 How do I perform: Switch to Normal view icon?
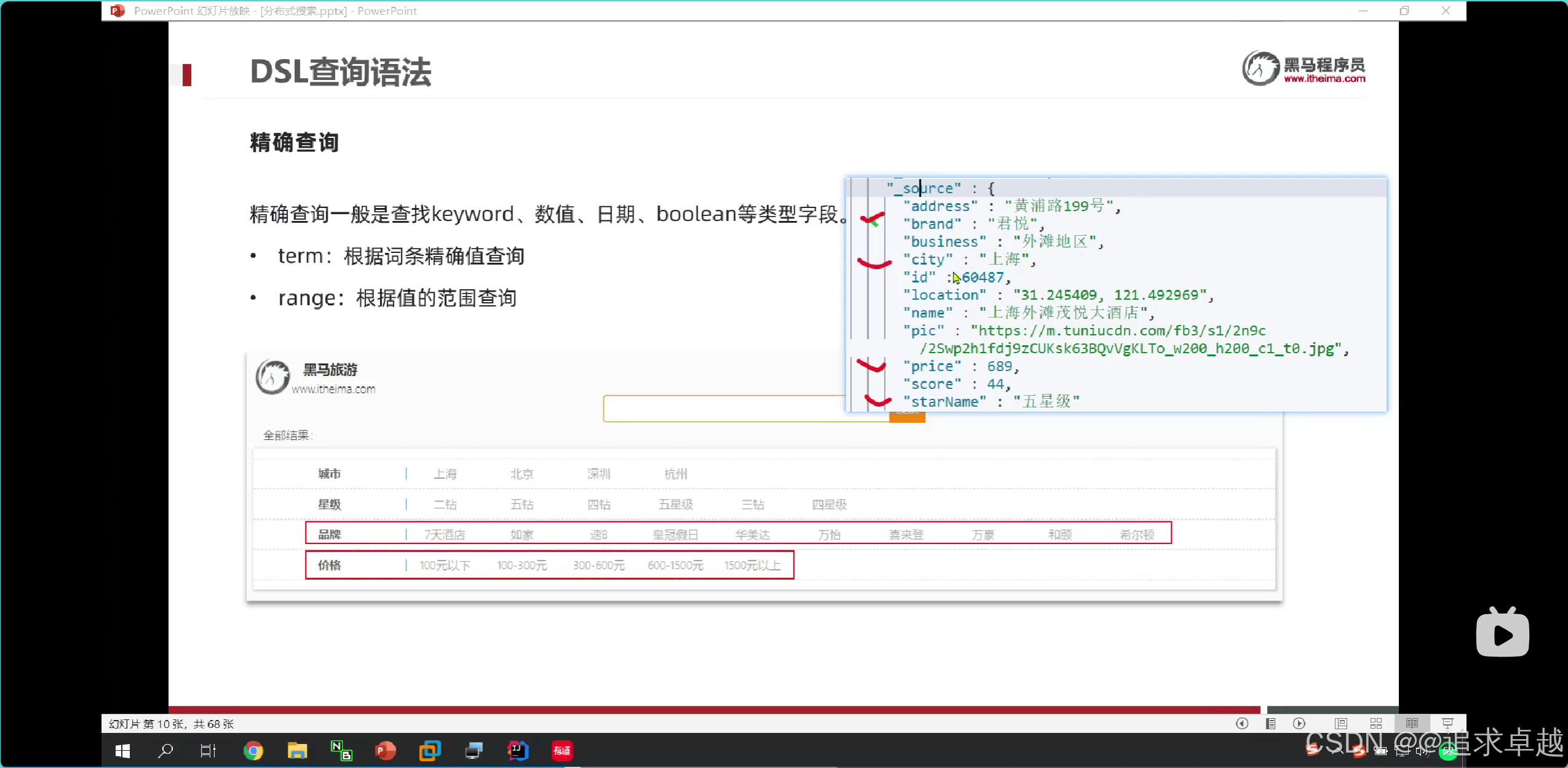(1341, 724)
